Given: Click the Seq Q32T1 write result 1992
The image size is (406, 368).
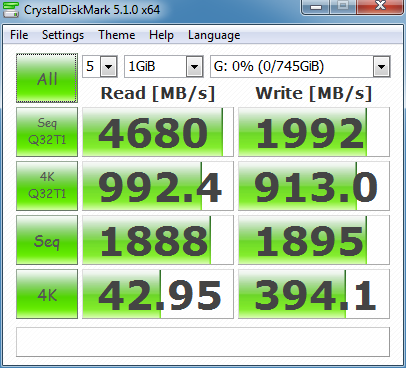Looking at the screenshot, I should coord(314,132).
